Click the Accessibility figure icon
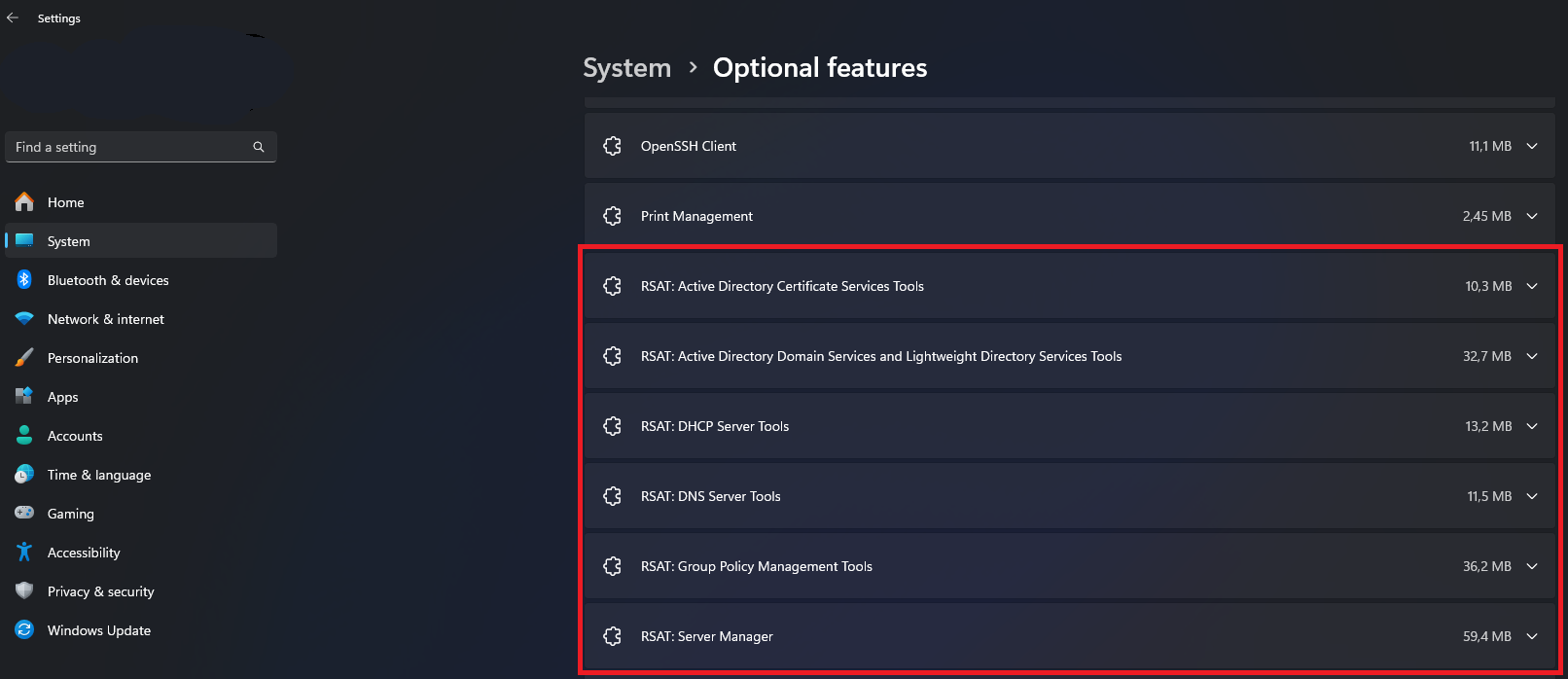The height and width of the screenshot is (679, 1568). click(x=24, y=552)
